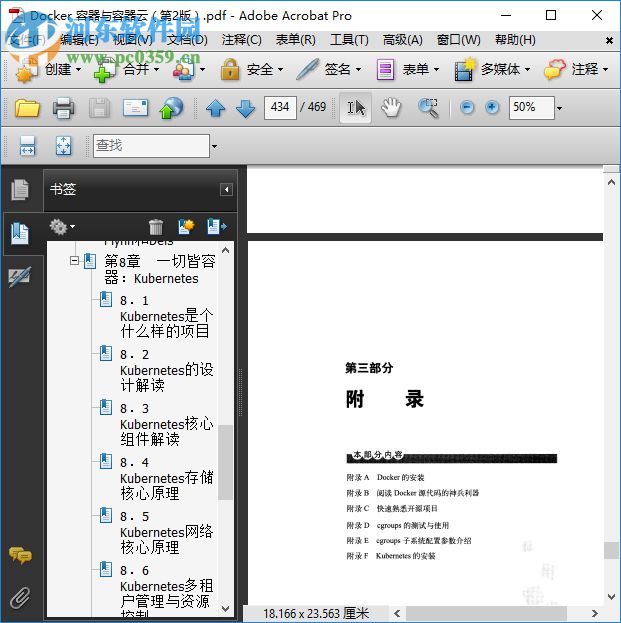This screenshot has width=621, height=623.
Task: Collapse the bookmarks panel arrow button
Action: (x=226, y=190)
